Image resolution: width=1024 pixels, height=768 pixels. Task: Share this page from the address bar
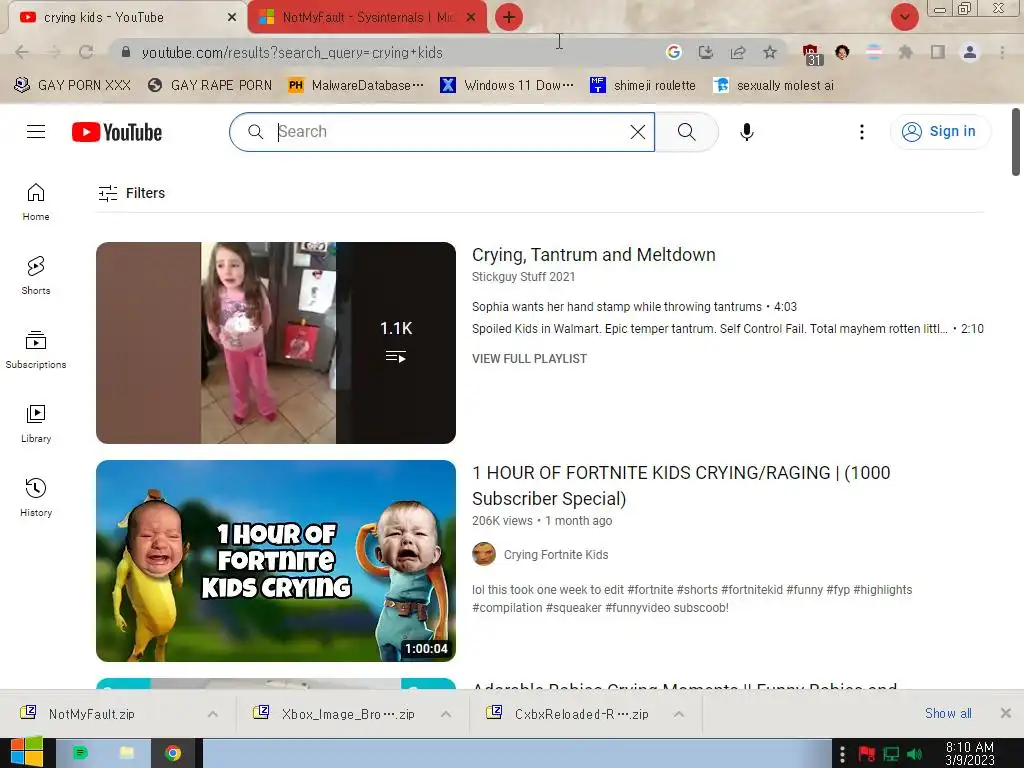pyautogui.click(x=738, y=52)
